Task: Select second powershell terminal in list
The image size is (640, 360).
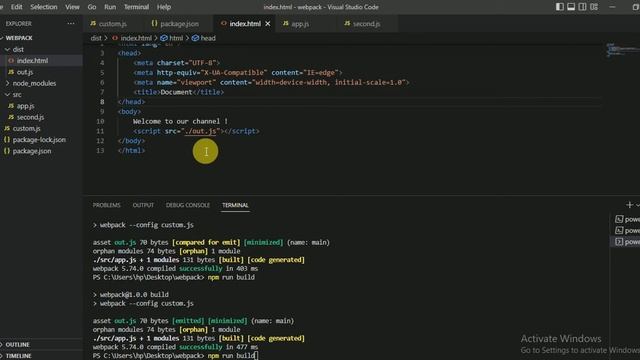Action: pyautogui.click(x=627, y=231)
